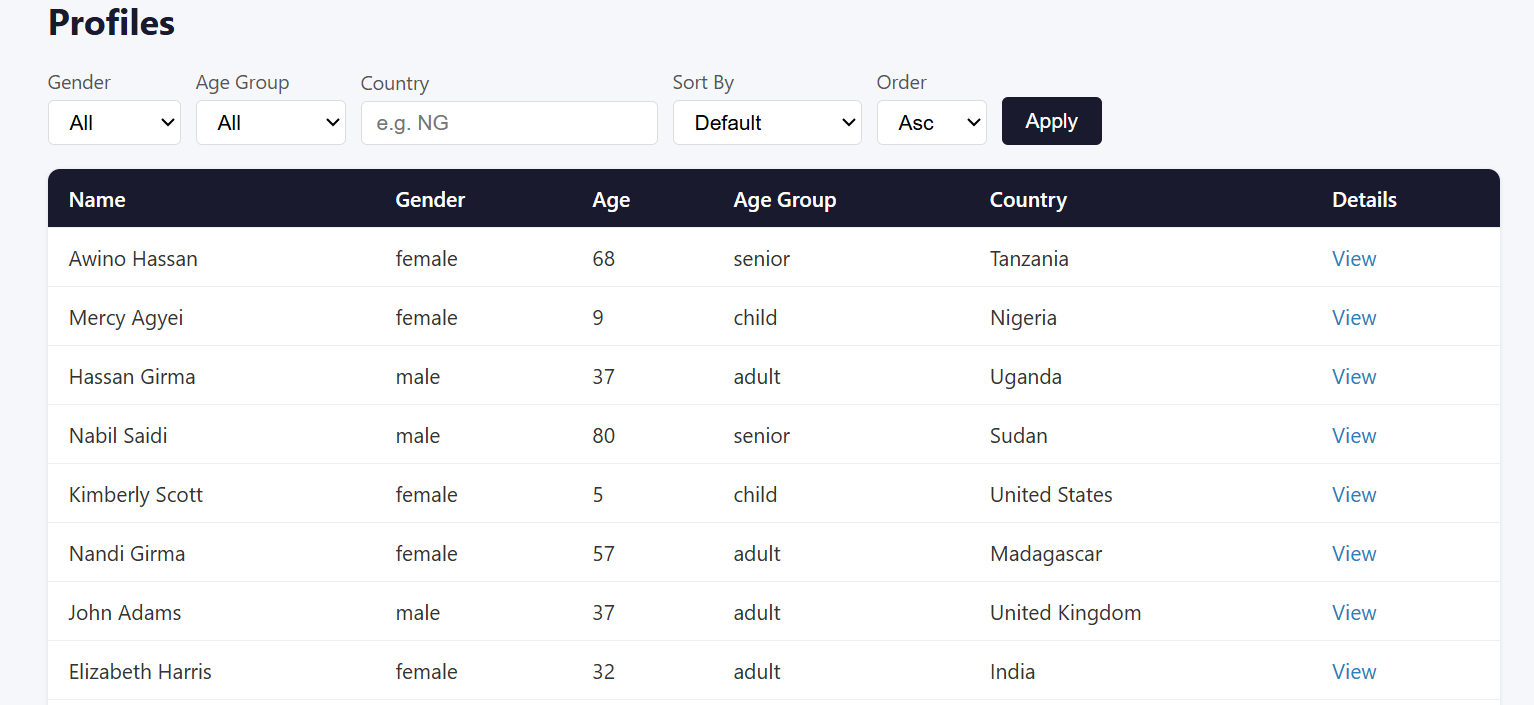
Task: Click the Name column header
Action: [97, 200]
